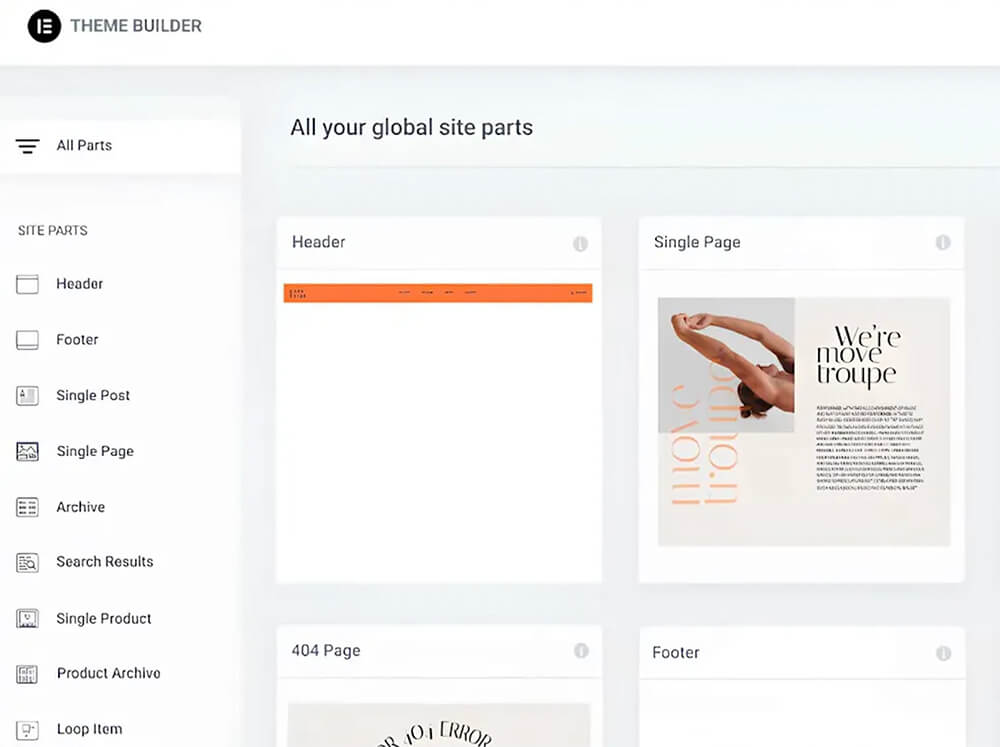This screenshot has height=747, width=1000.
Task: Click the Header site part icon
Action: 27,284
